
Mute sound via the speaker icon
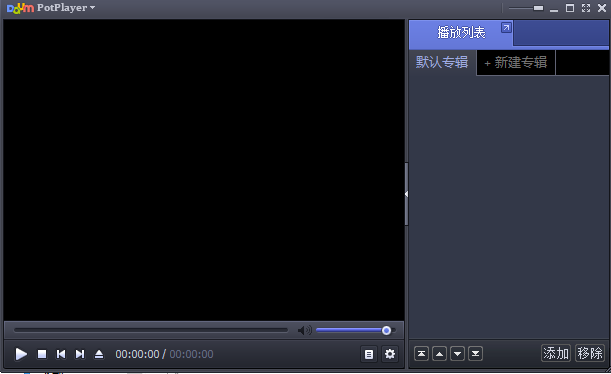click(304, 330)
